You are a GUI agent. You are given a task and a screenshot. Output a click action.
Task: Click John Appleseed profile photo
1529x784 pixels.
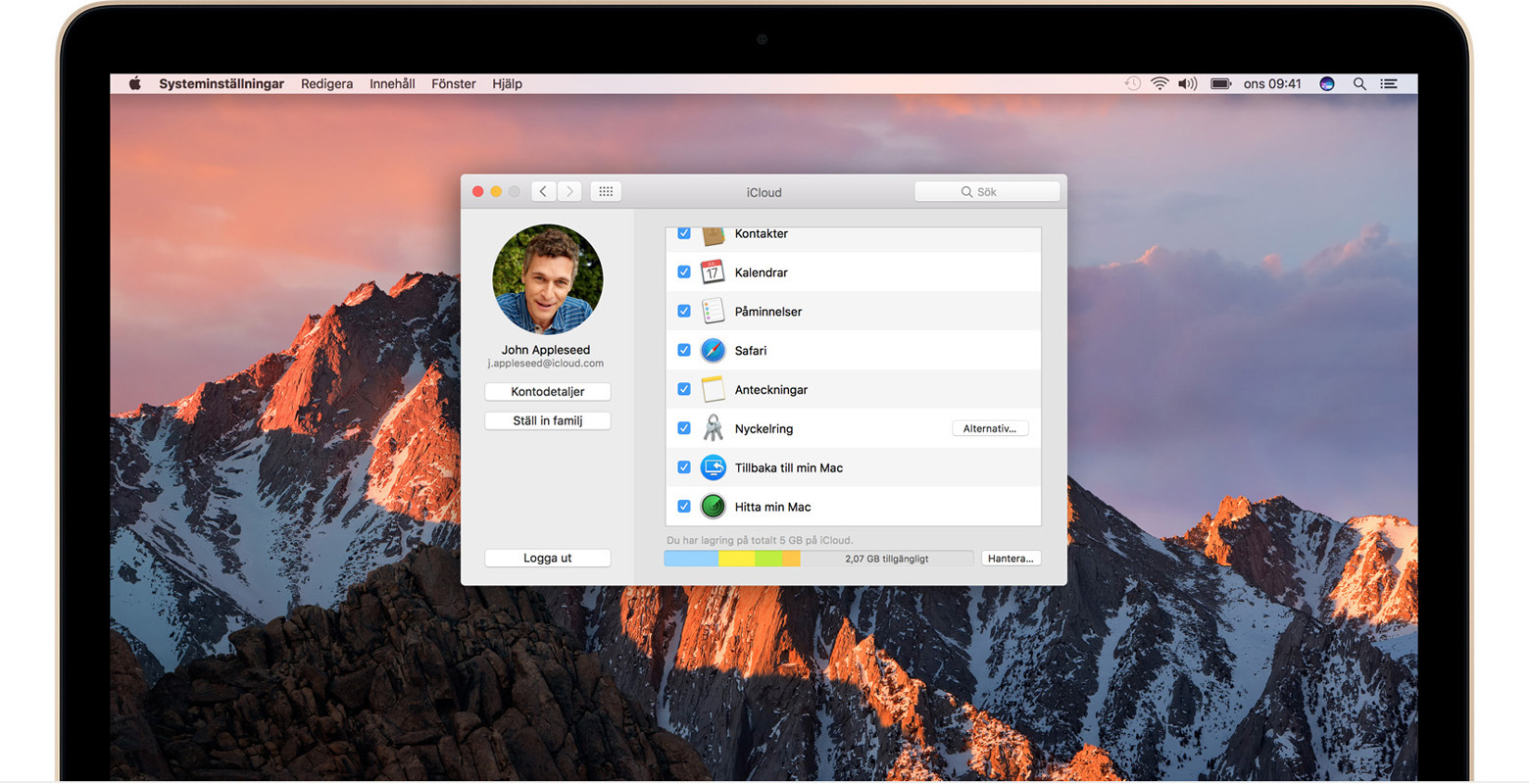point(548,280)
